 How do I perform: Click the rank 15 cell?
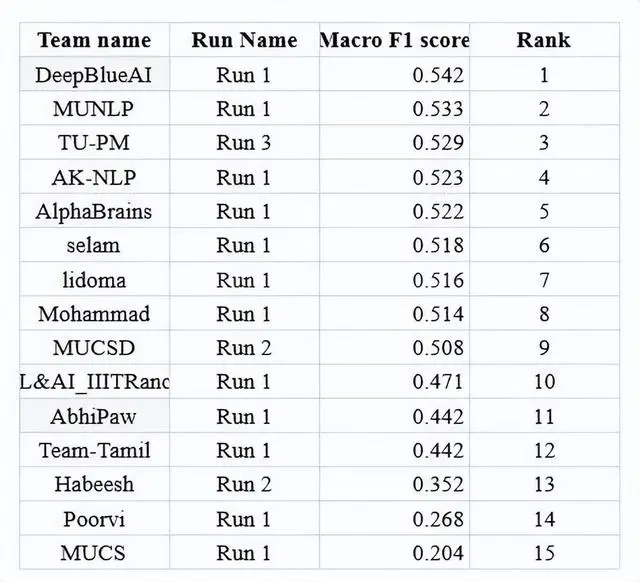click(544, 553)
